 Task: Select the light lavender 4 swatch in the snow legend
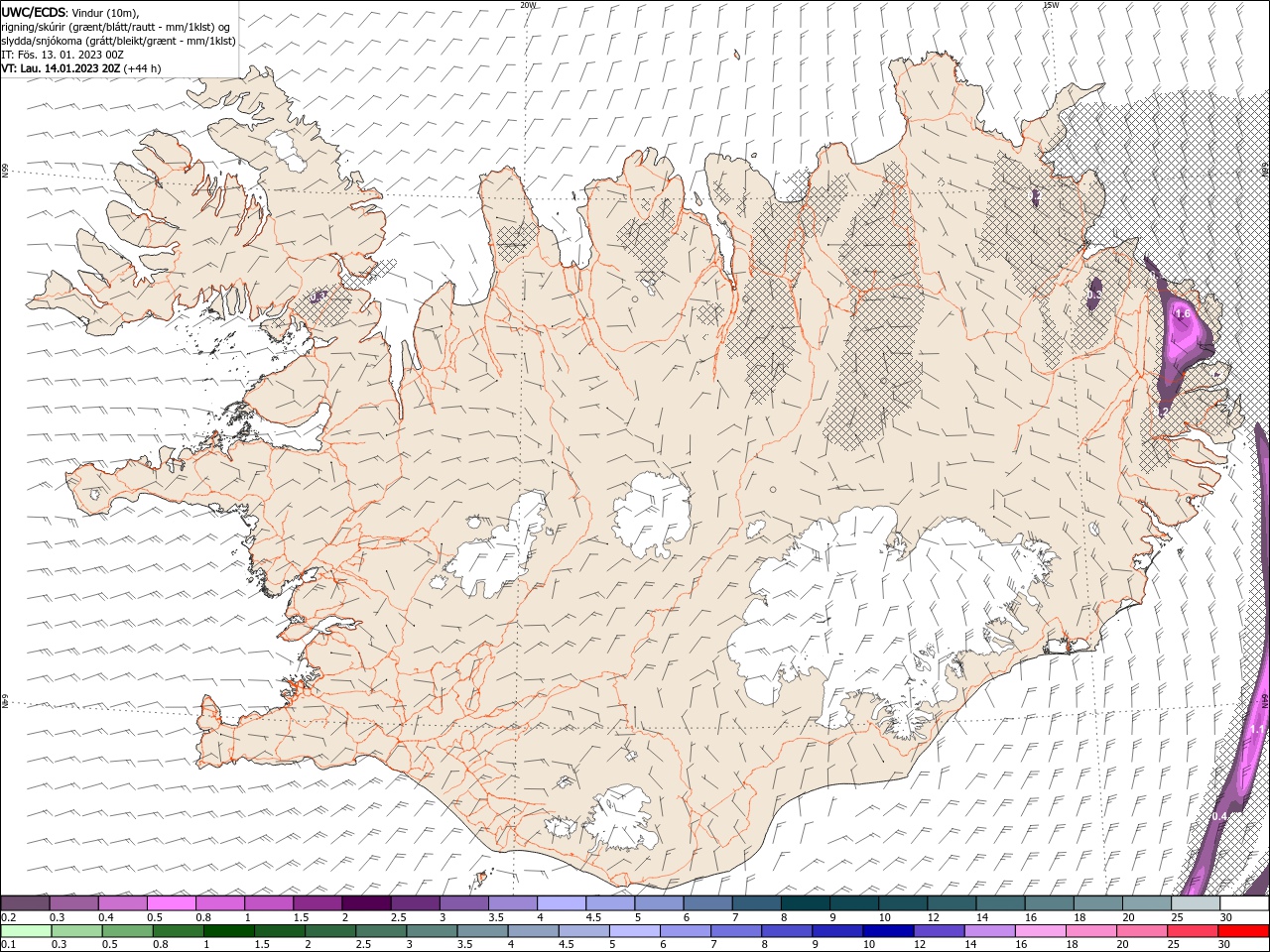coord(561,903)
